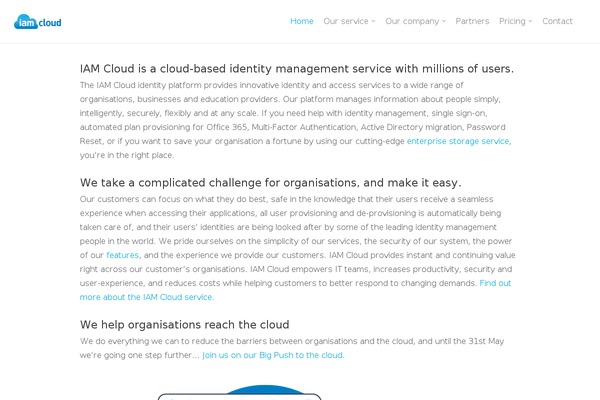Screen dimensions: 600x400
Task: Go to the Contact page
Action: pos(557,21)
